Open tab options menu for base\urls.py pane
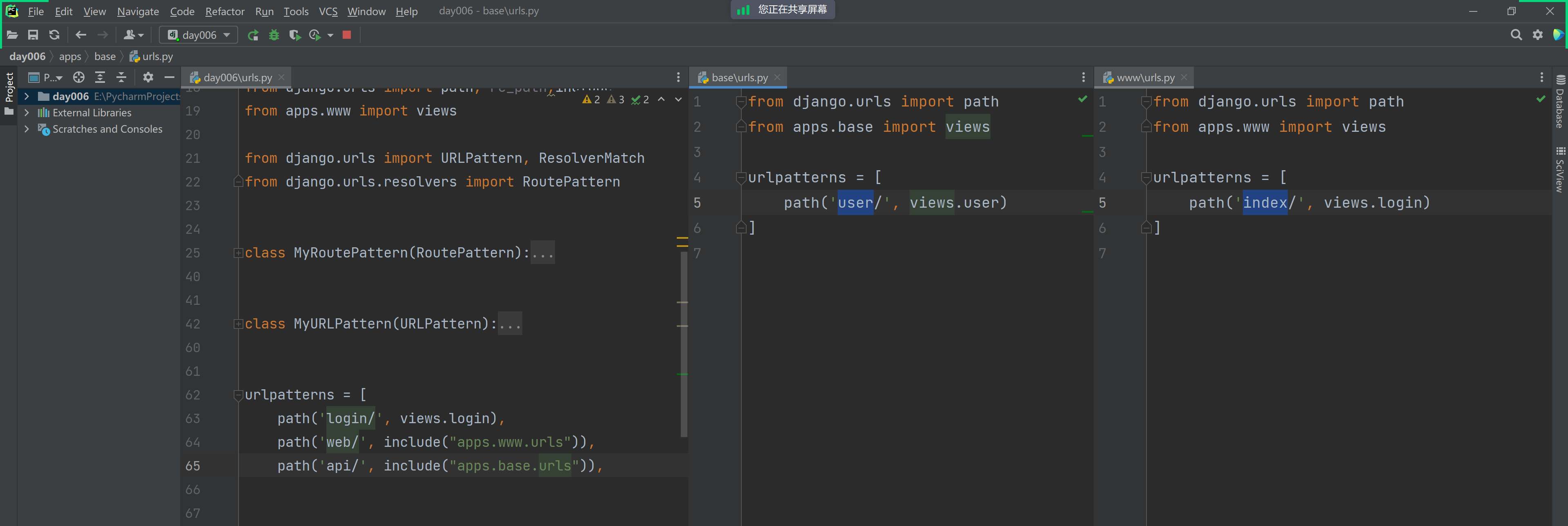The height and width of the screenshot is (526, 1568). tap(1084, 77)
